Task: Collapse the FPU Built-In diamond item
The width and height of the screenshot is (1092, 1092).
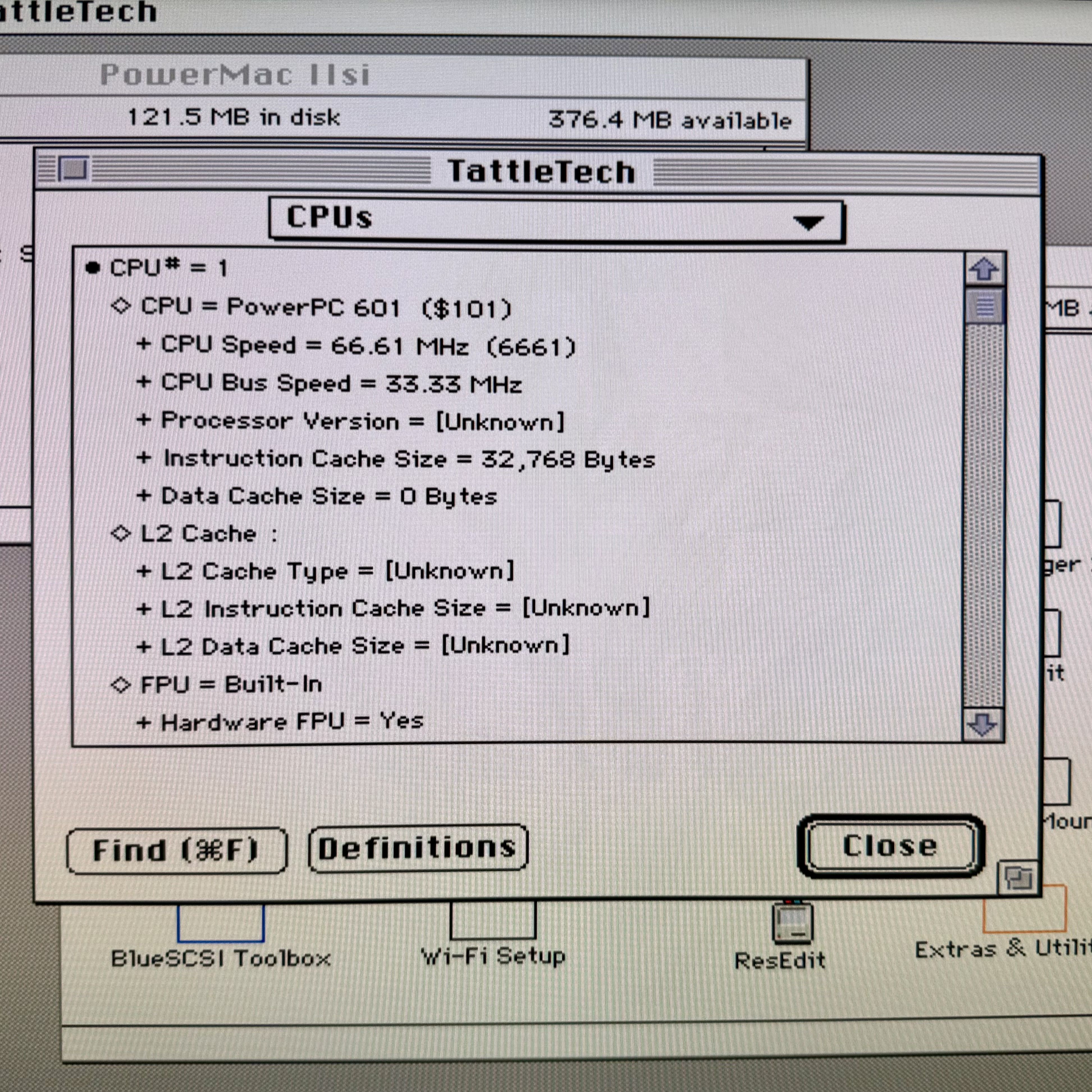Action: pos(120,684)
